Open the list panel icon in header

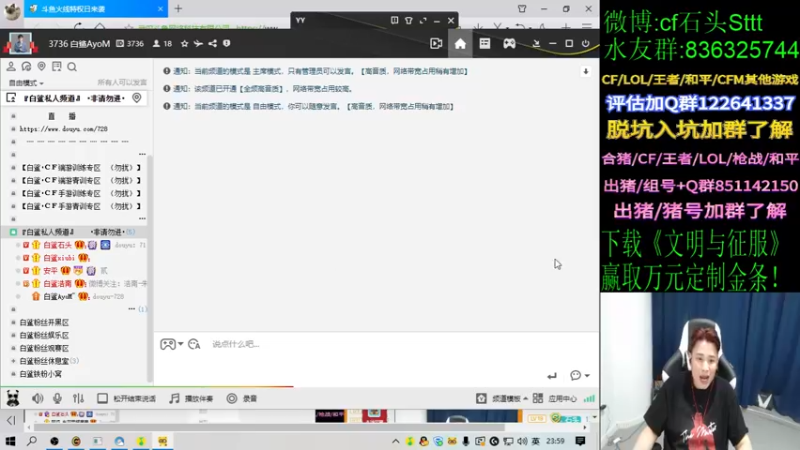tap(484, 44)
